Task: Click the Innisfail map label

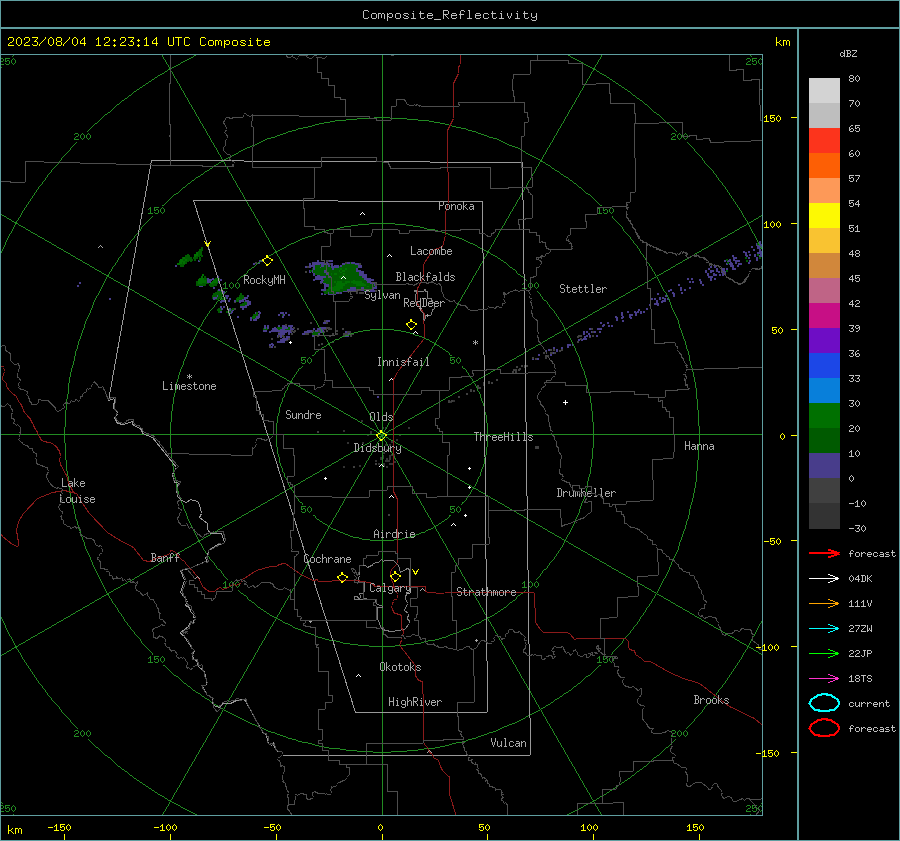Action: (403, 362)
